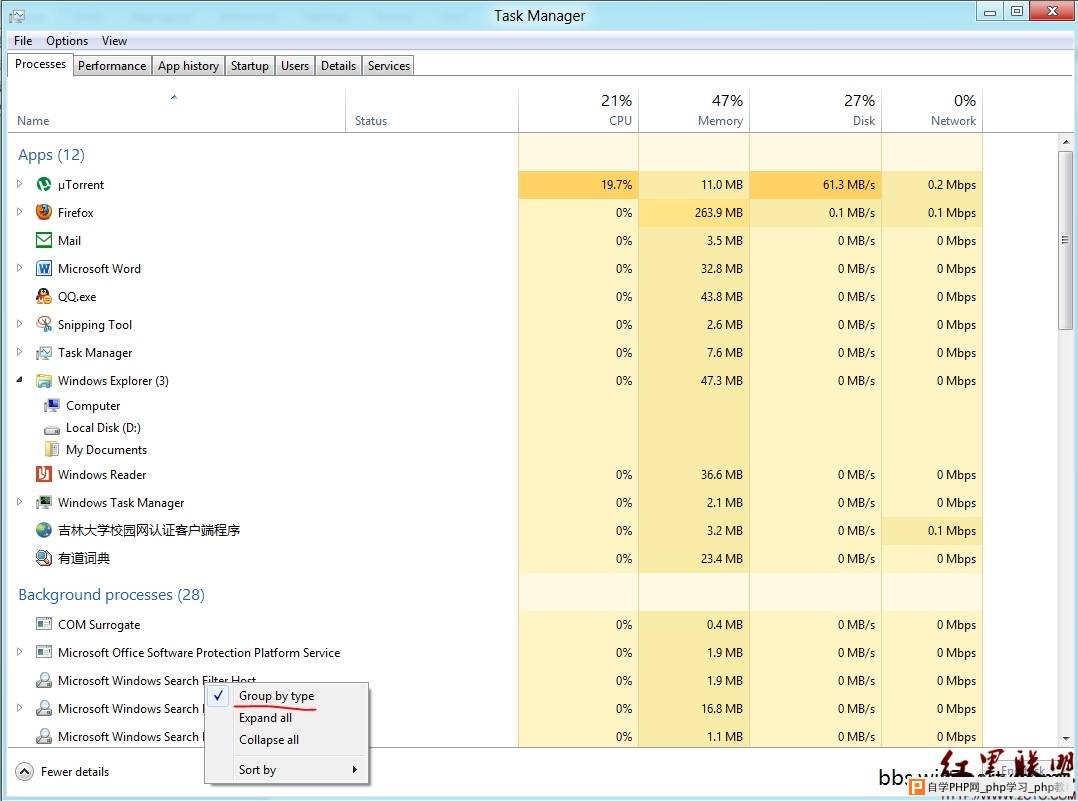Screen dimensions: 1078x801
Task: Click the vertical scrollbar thumb
Action: click(x=1065, y=240)
